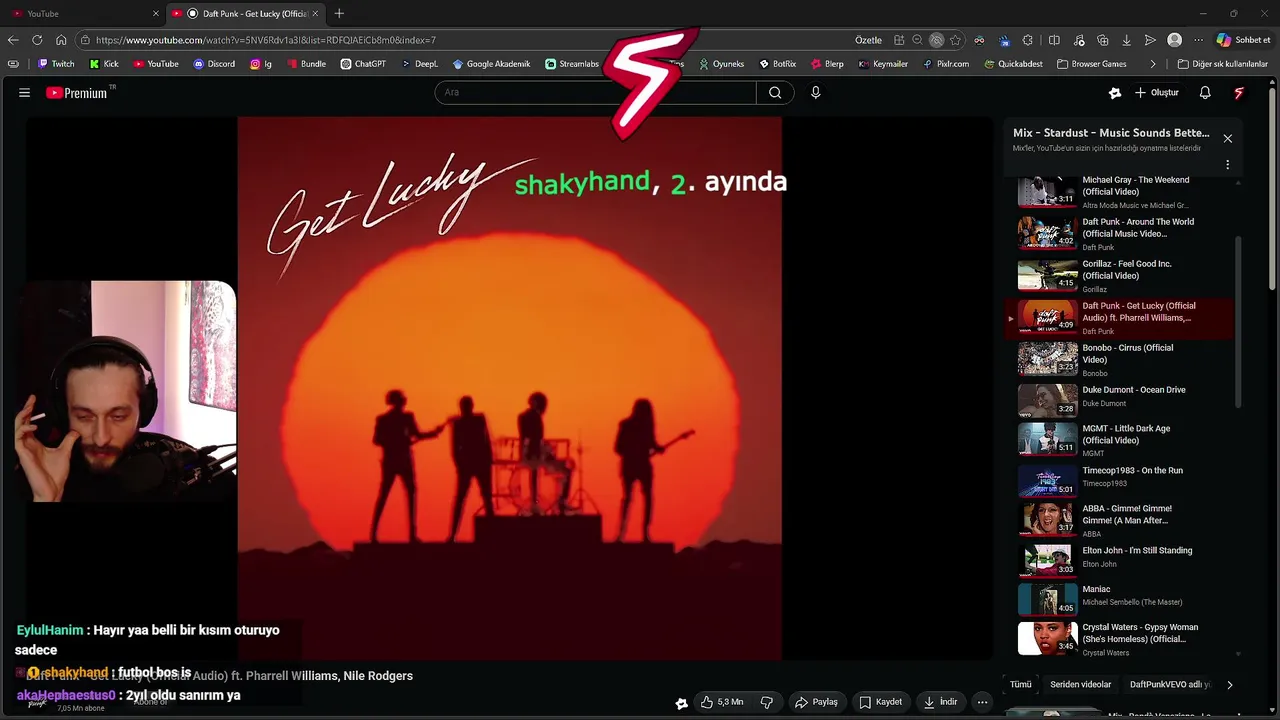The width and height of the screenshot is (1280, 720).
Task: Close the Mix playlist panel
Action: 1227,138
